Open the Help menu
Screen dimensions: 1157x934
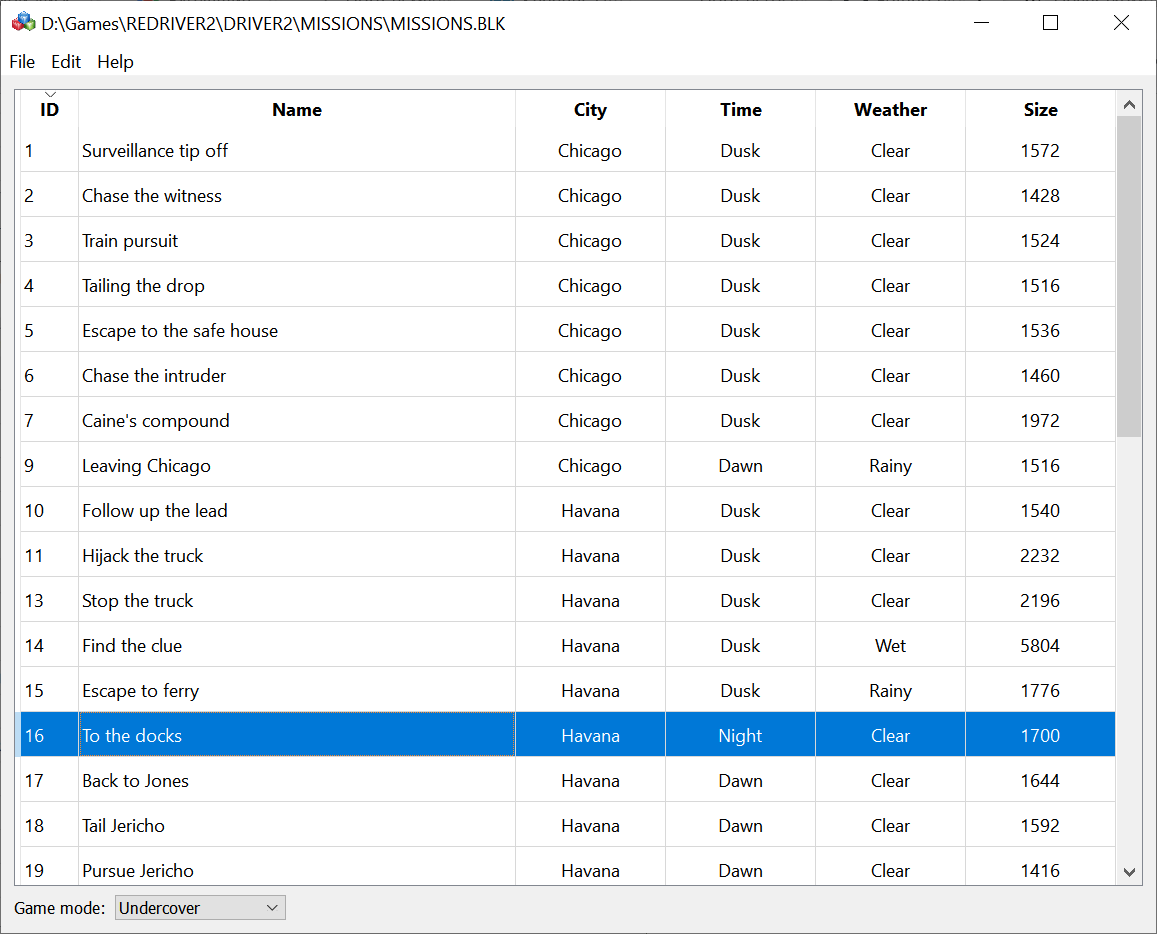(x=115, y=62)
